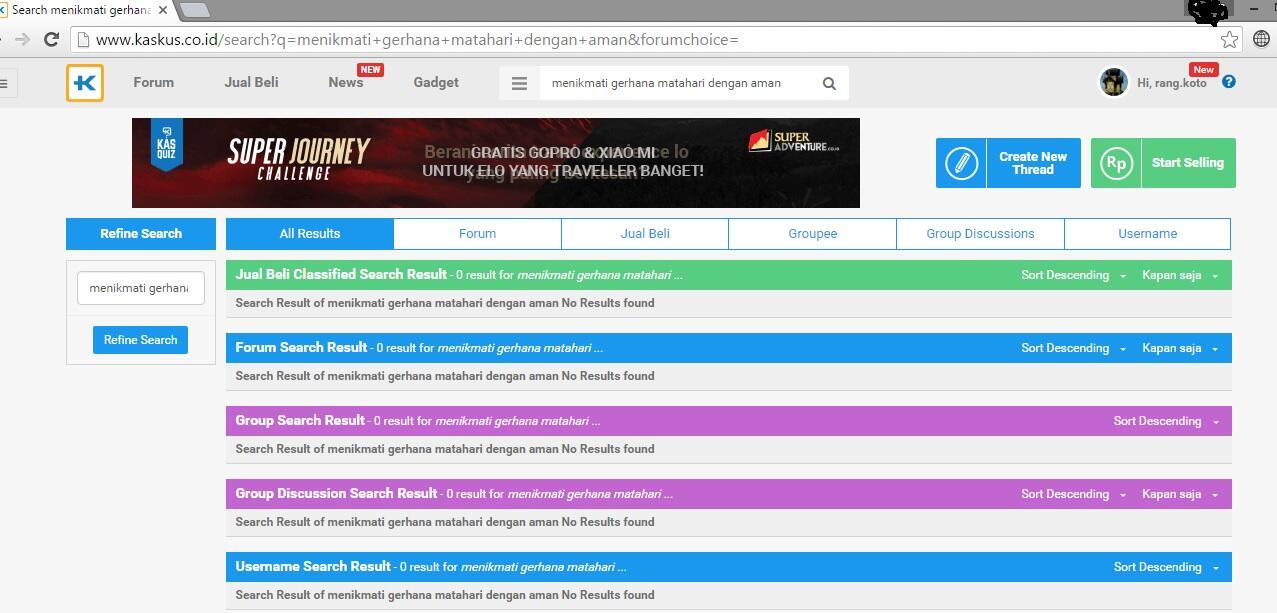Screen dimensions: 1277x613
Task: Open Username Search Sort Descending dropdown
Action: tap(1166, 567)
